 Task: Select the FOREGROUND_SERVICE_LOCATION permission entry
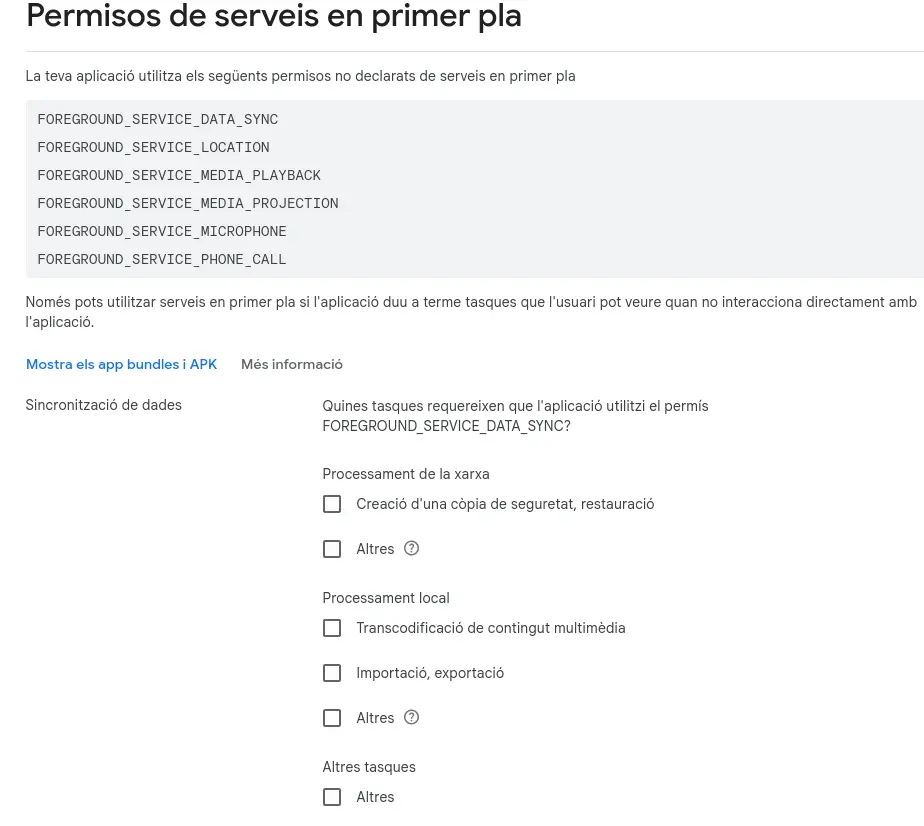(153, 147)
